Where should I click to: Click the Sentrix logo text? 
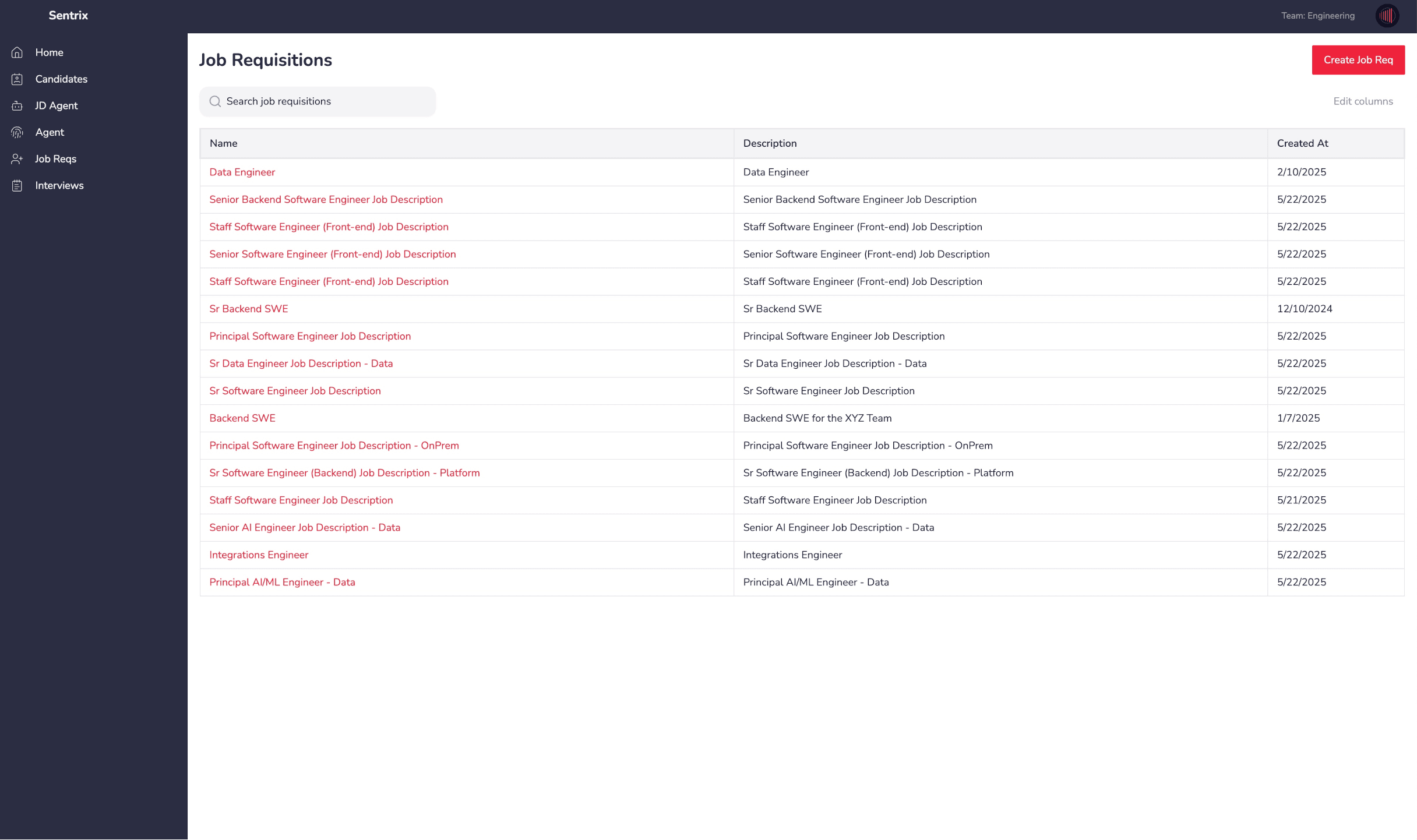(68, 16)
